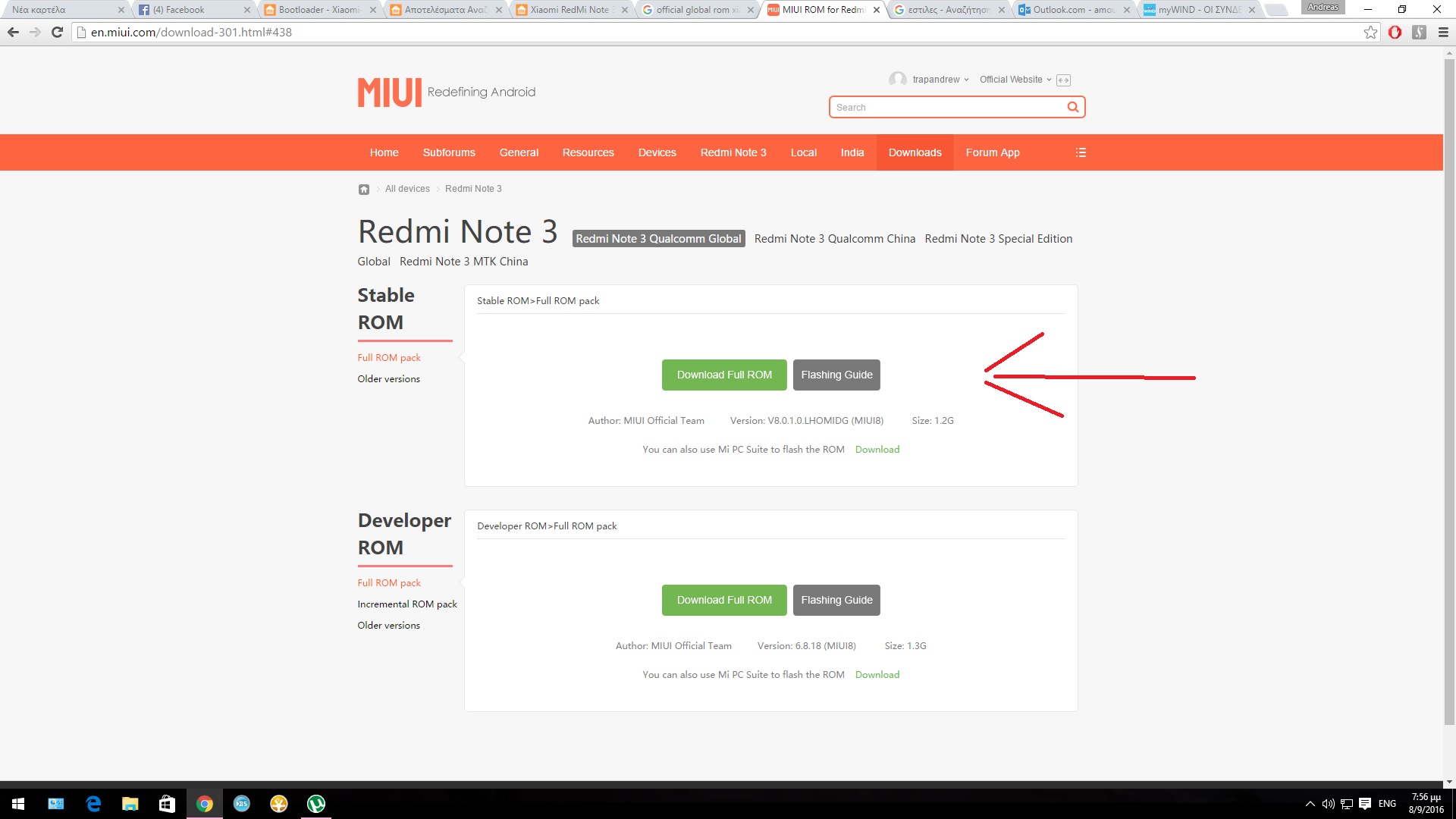Show hidden system tray icons
Image resolution: width=1456 pixels, height=819 pixels.
[x=1310, y=804]
